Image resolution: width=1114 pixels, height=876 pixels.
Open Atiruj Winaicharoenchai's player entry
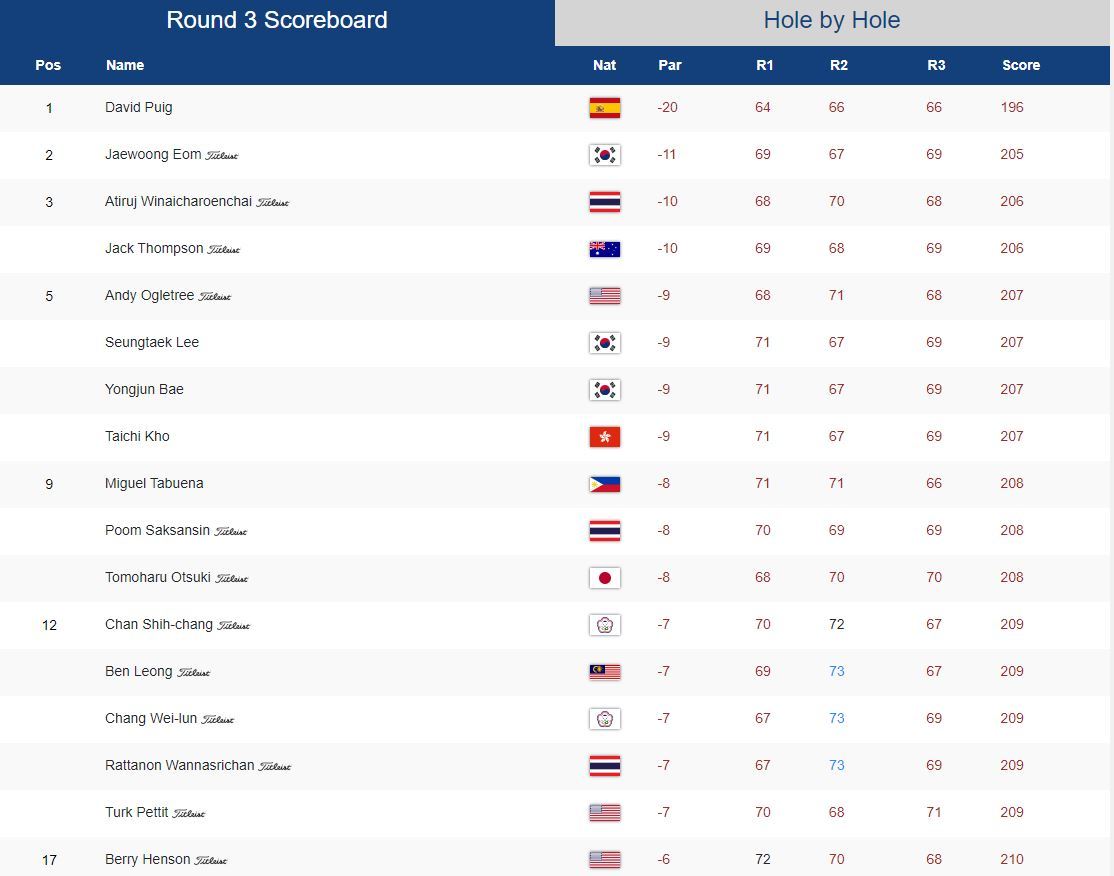[178, 201]
